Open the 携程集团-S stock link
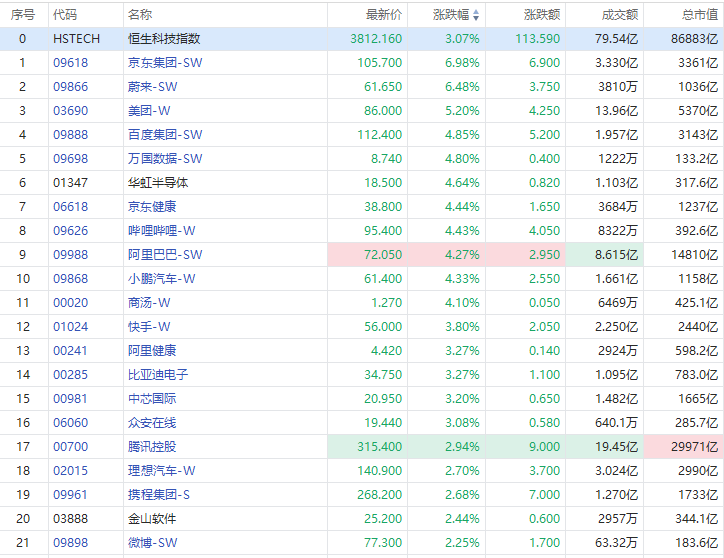The image size is (724, 558). 159,495
